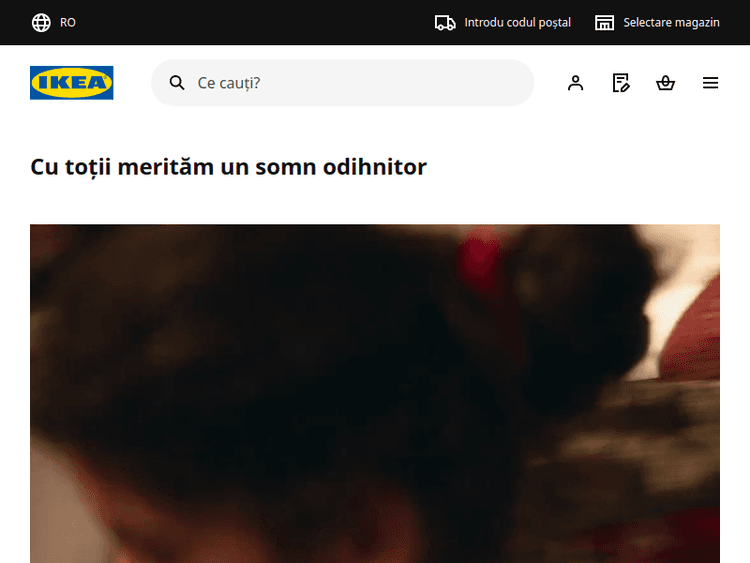750x563 pixels.
Task: Focus the 'Ce cauți?' search field
Action: (x=342, y=83)
